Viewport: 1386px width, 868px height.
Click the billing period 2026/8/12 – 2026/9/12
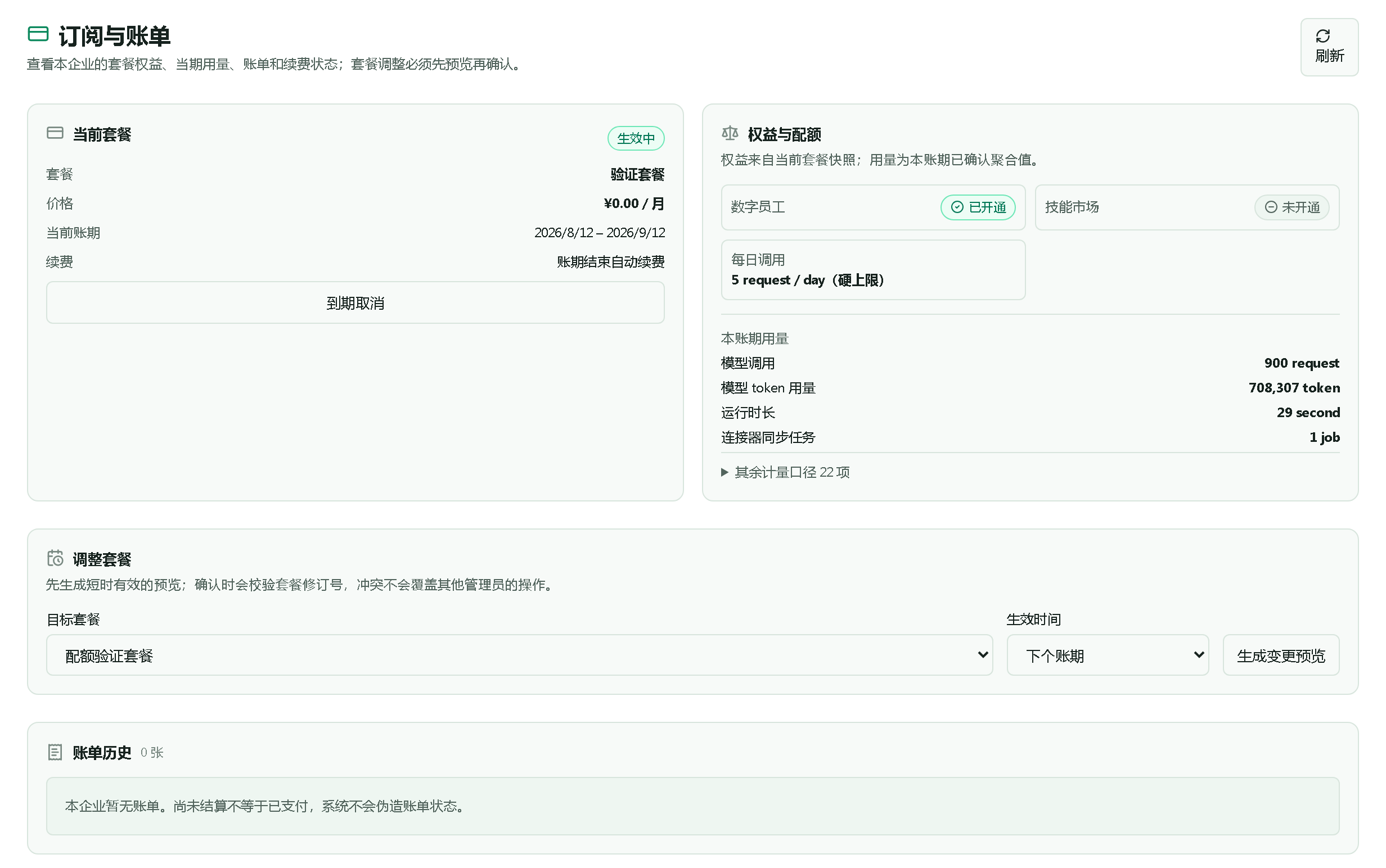tap(599, 233)
